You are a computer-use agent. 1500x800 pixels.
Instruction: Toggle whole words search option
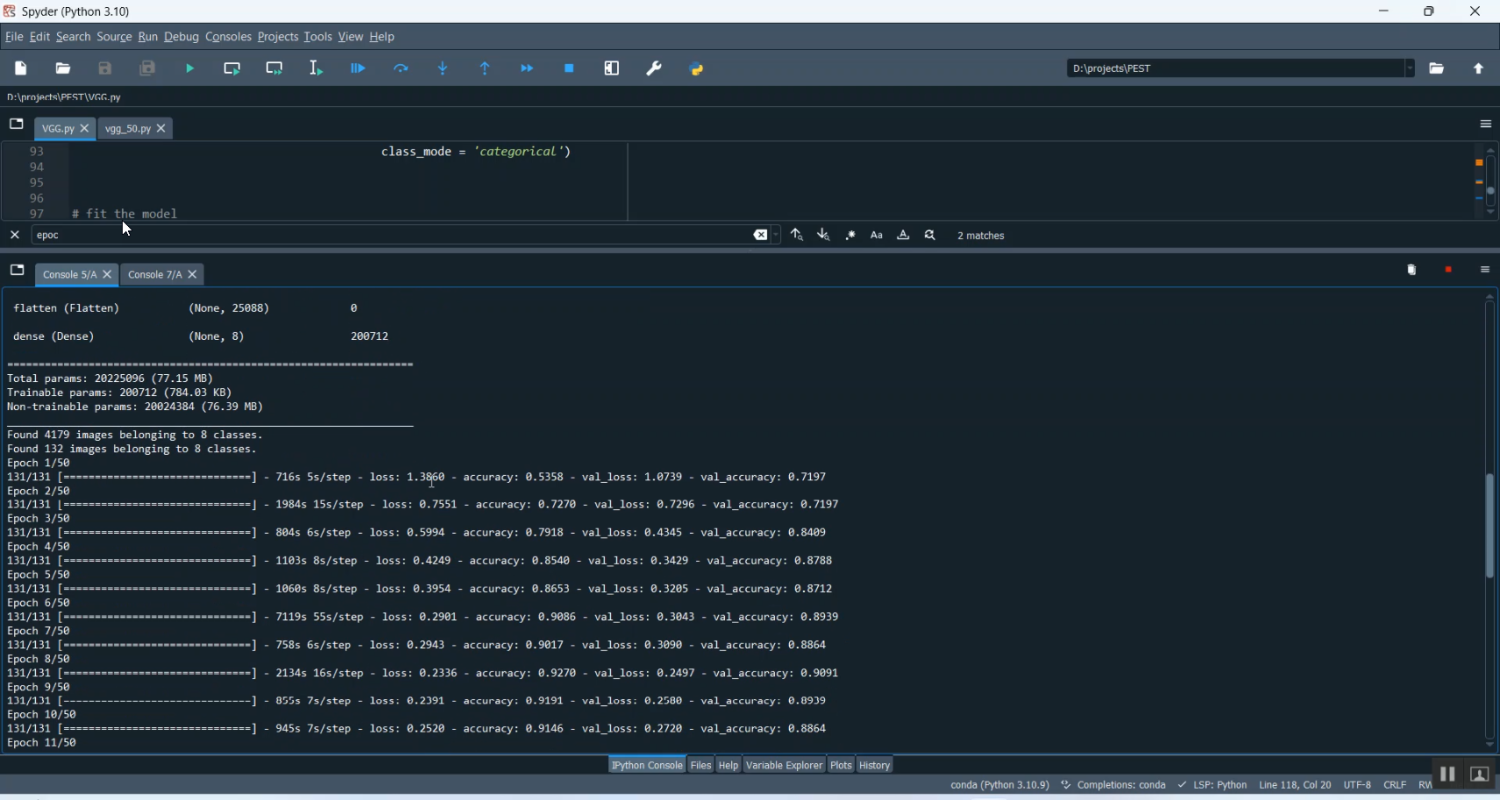tap(904, 236)
